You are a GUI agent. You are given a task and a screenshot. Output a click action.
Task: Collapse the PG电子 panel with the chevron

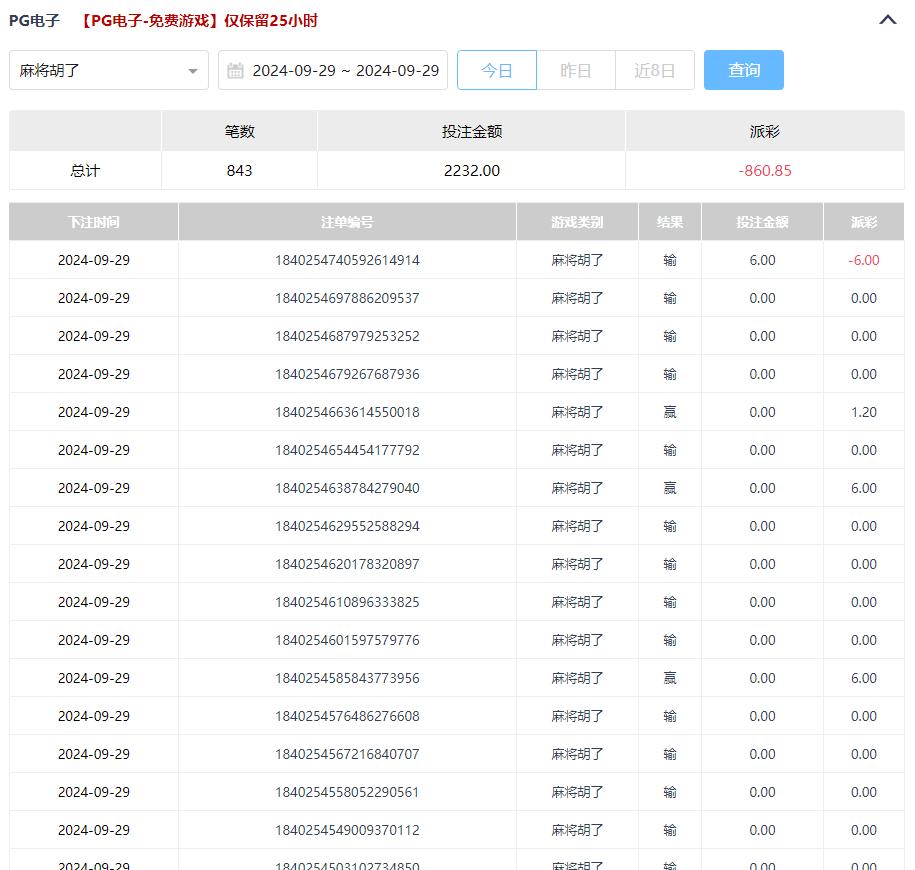887,20
